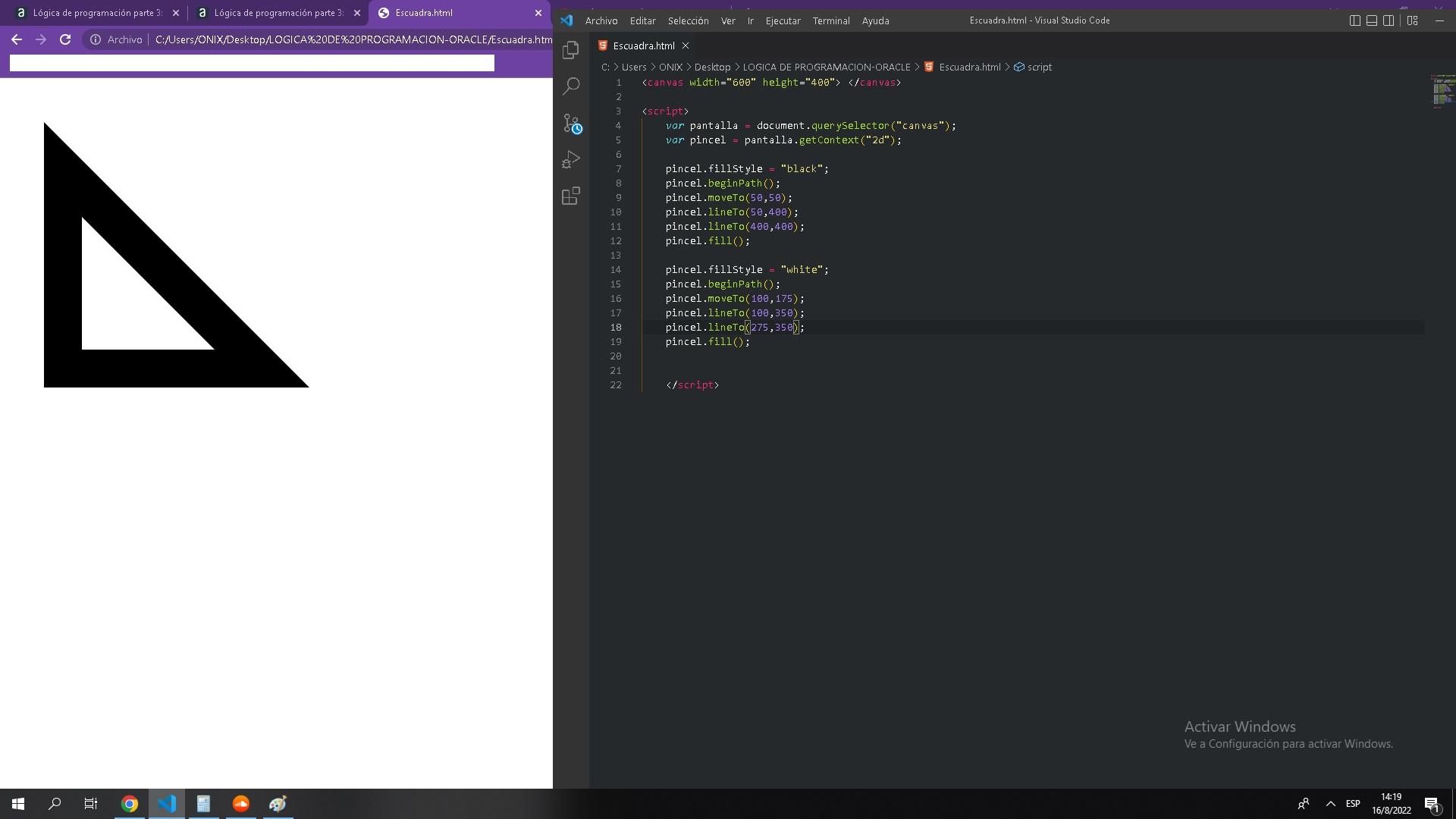Select the Escuadra.html editor tab
1456x819 pixels.
644,45
